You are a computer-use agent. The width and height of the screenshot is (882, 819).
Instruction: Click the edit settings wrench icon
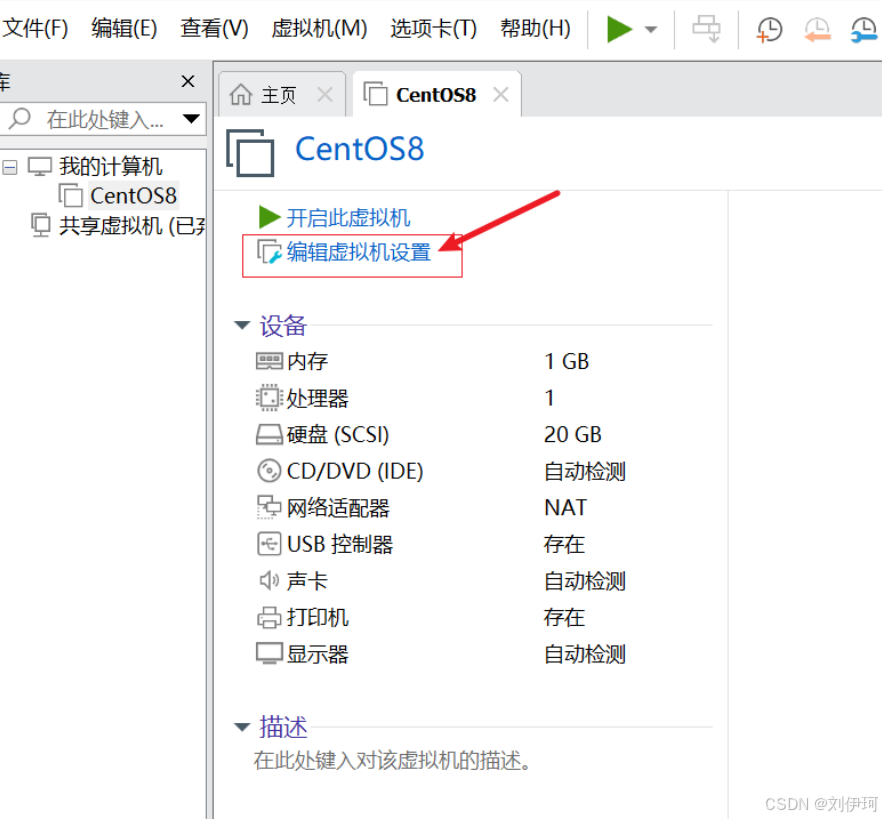coord(269,252)
